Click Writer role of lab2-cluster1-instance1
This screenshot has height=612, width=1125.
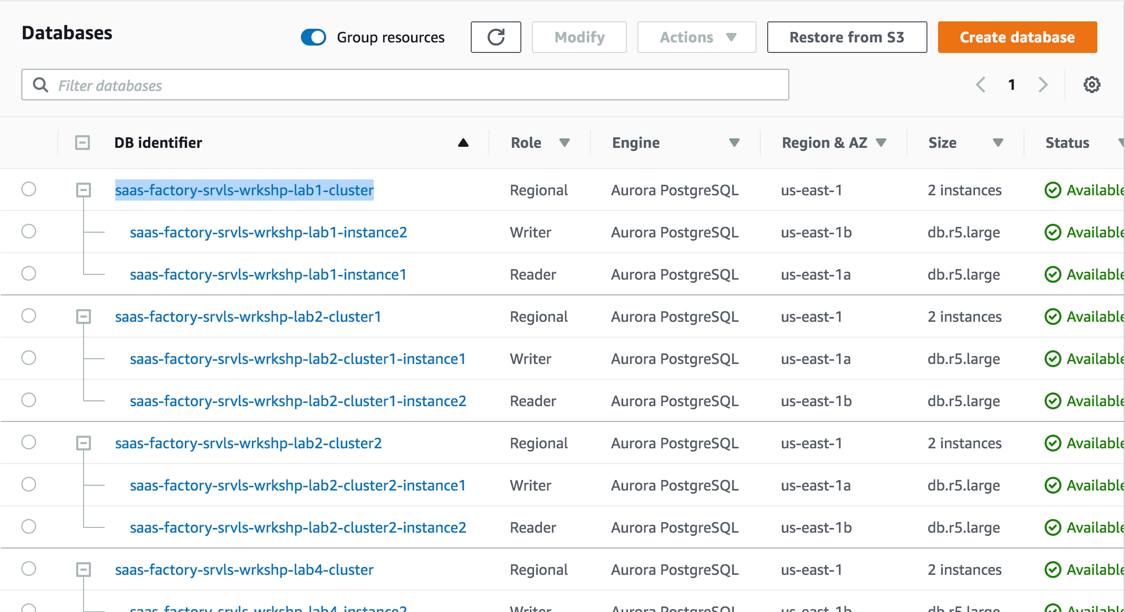point(530,359)
